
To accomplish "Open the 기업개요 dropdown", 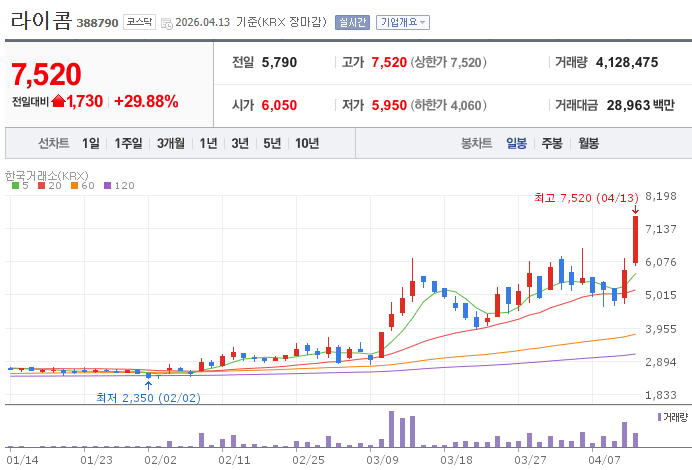I will click(402, 22).
